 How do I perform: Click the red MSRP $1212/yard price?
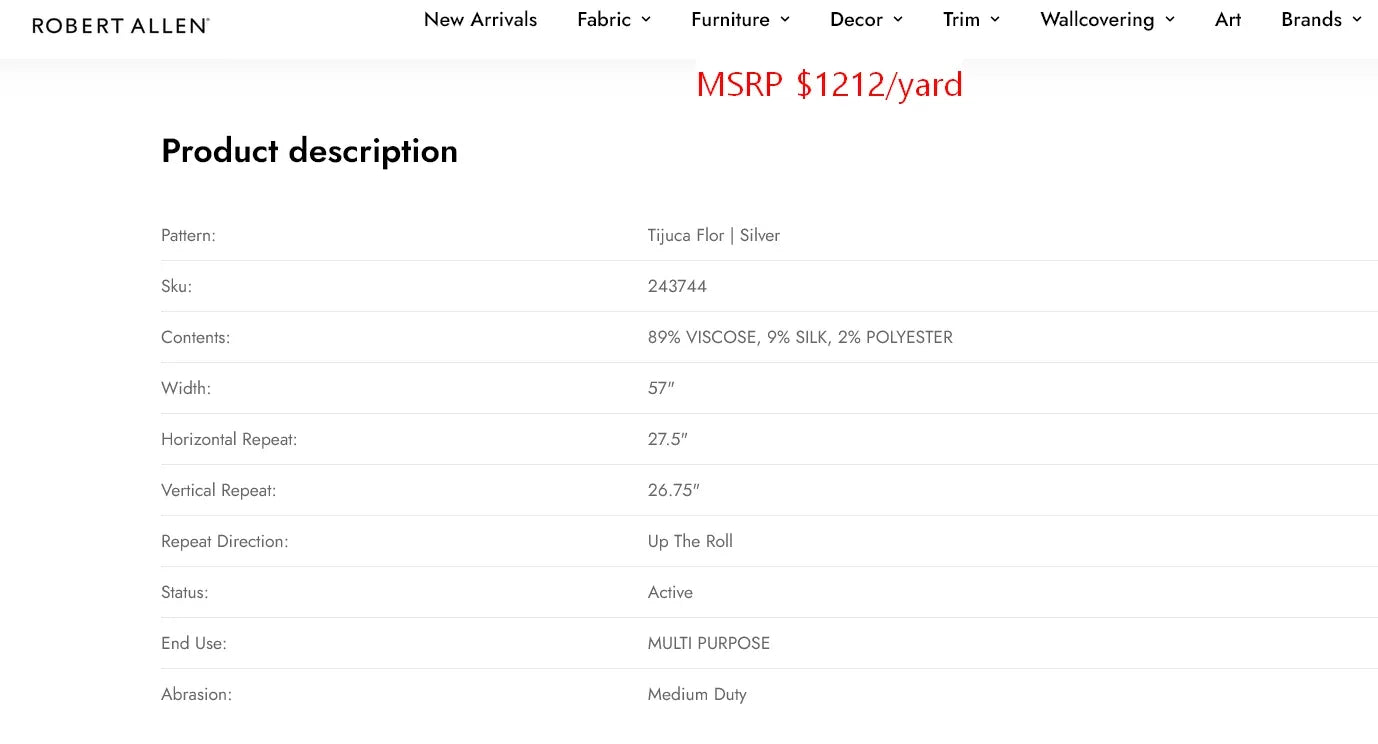pyautogui.click(x=829, y=85)
